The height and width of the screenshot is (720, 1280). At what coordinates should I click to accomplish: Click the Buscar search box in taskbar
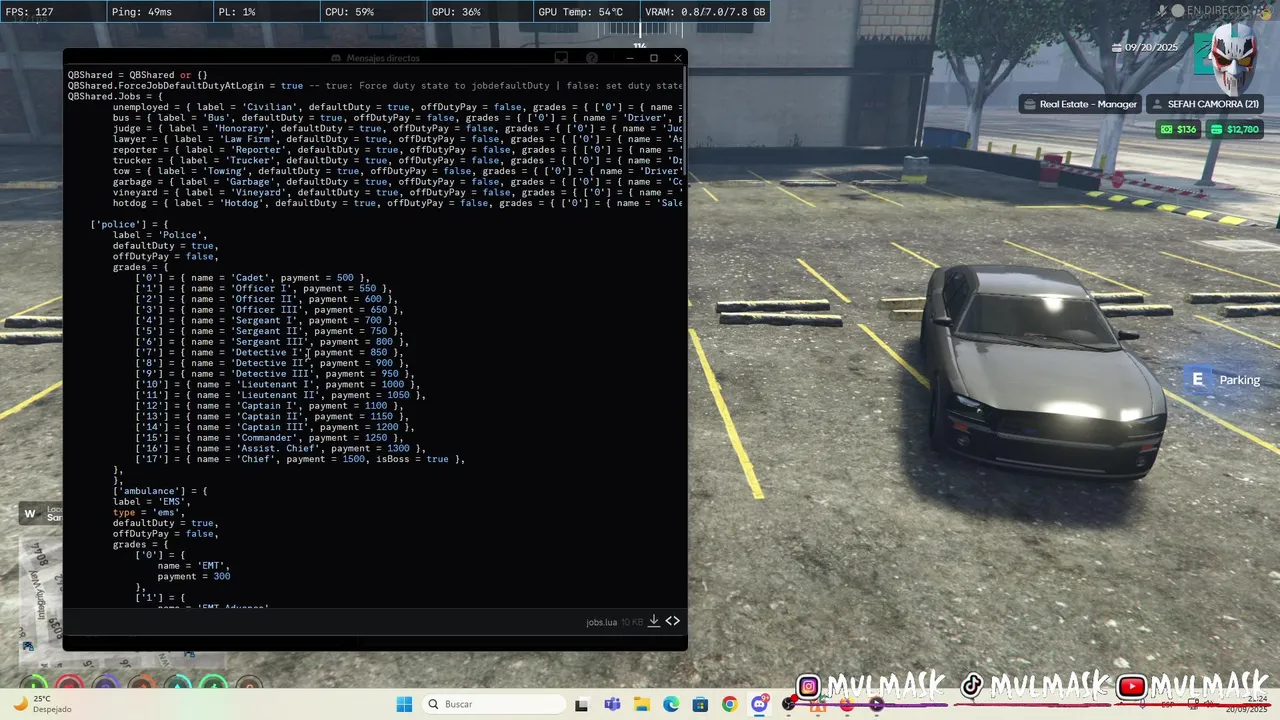[495, 704]
